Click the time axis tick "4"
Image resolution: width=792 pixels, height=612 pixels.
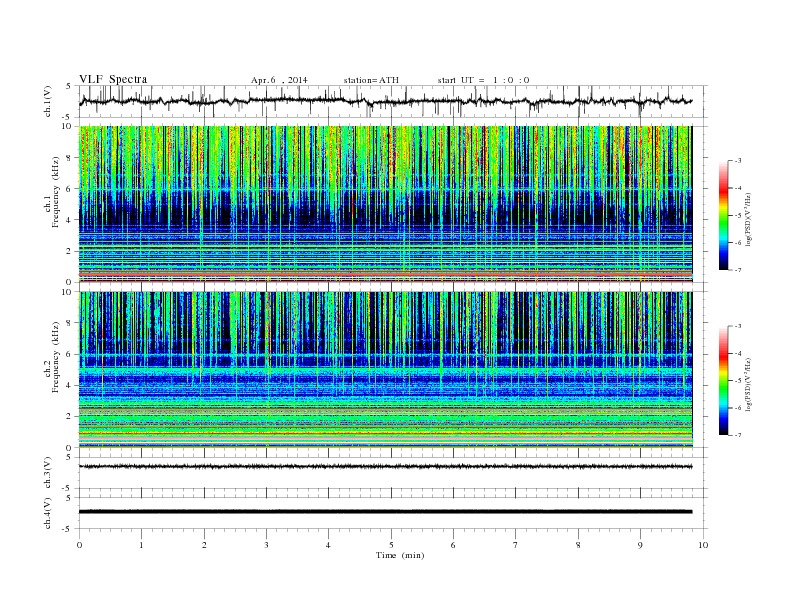coord(328,545)
